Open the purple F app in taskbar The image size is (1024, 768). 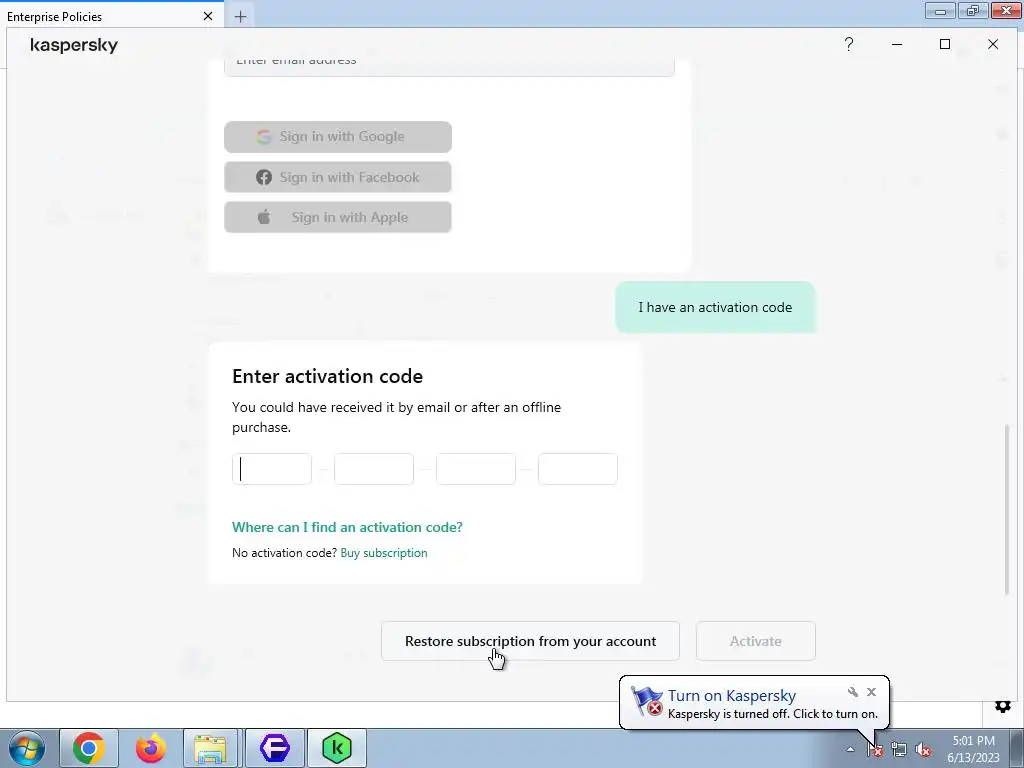(275, 748)
